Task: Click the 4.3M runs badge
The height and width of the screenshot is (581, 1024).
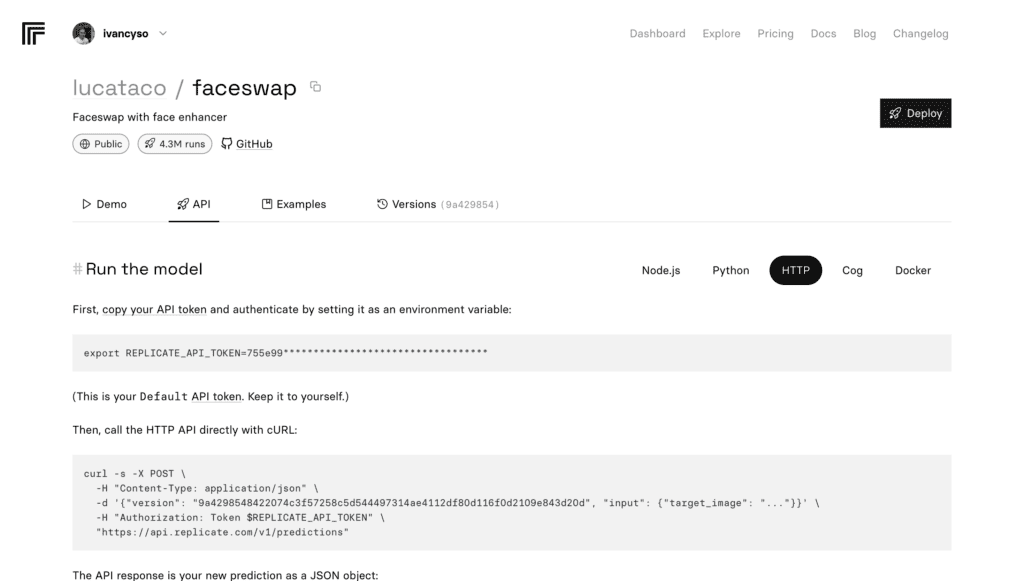Action: 174,144
